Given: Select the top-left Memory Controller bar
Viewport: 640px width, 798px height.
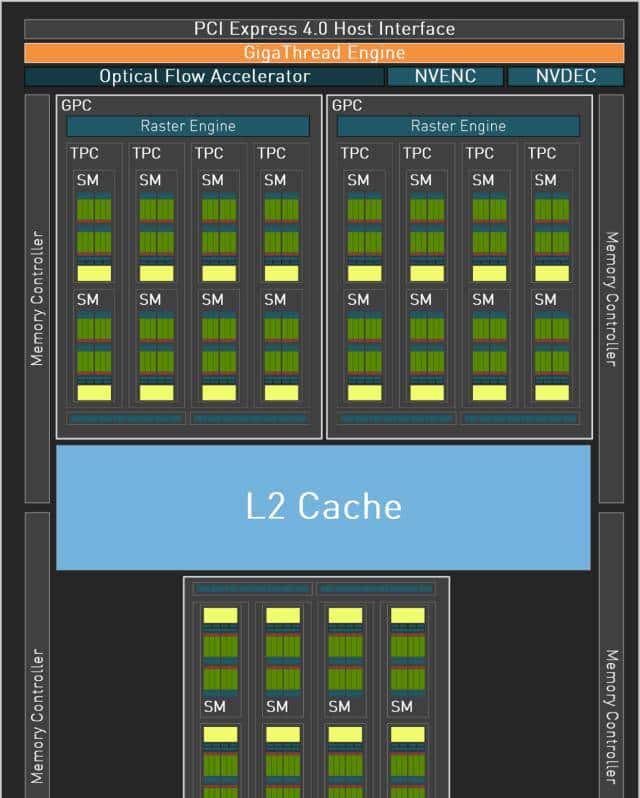Looking at the screenshot, I should [x=37, y=298].
